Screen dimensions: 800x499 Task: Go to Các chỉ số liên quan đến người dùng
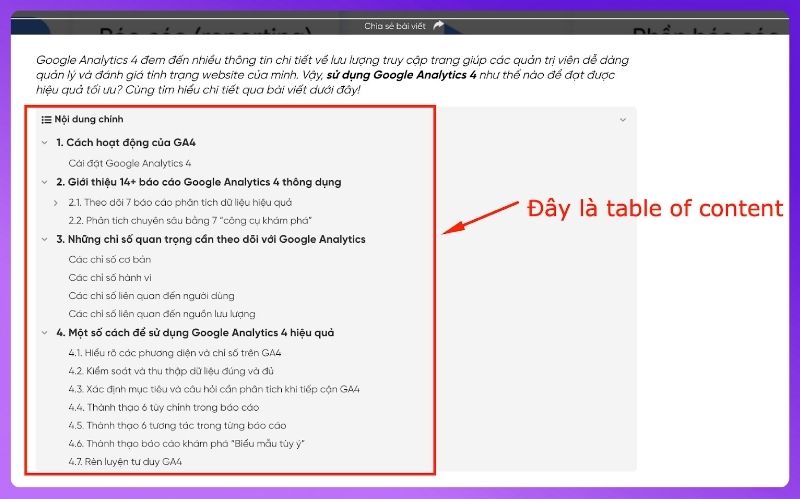coord(152,295)
